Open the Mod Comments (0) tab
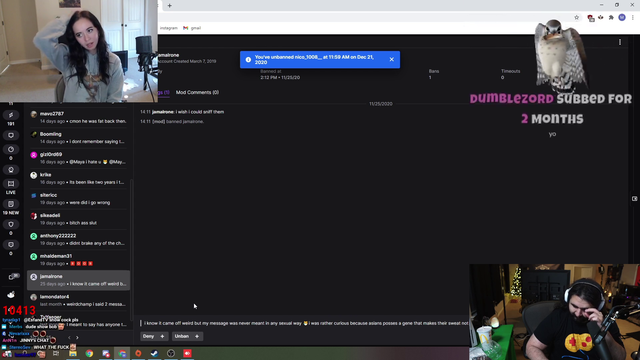Image resolution: width=640 pixels, height=360 pixels. (197, 92)
